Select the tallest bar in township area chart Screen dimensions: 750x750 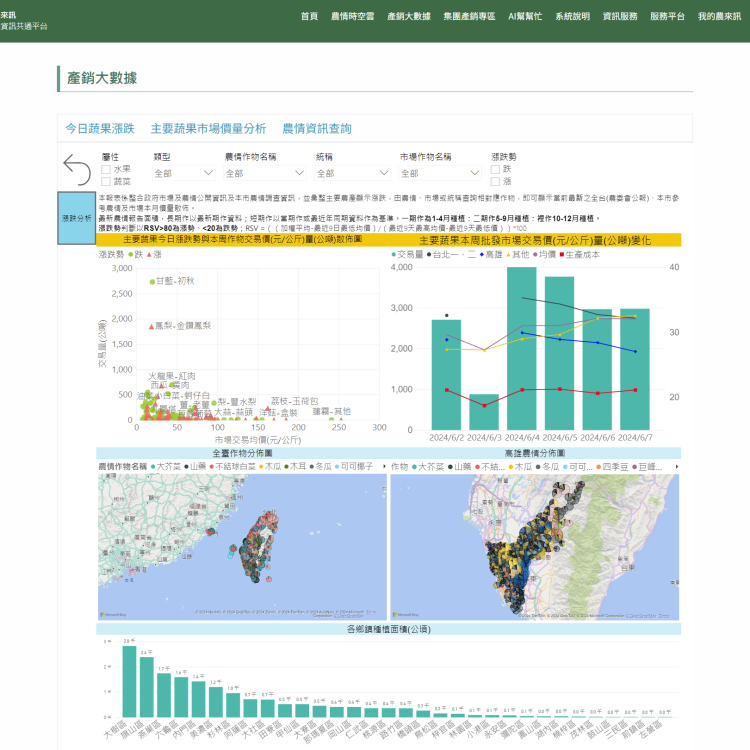pyautogui.click(x=129, y=682)
